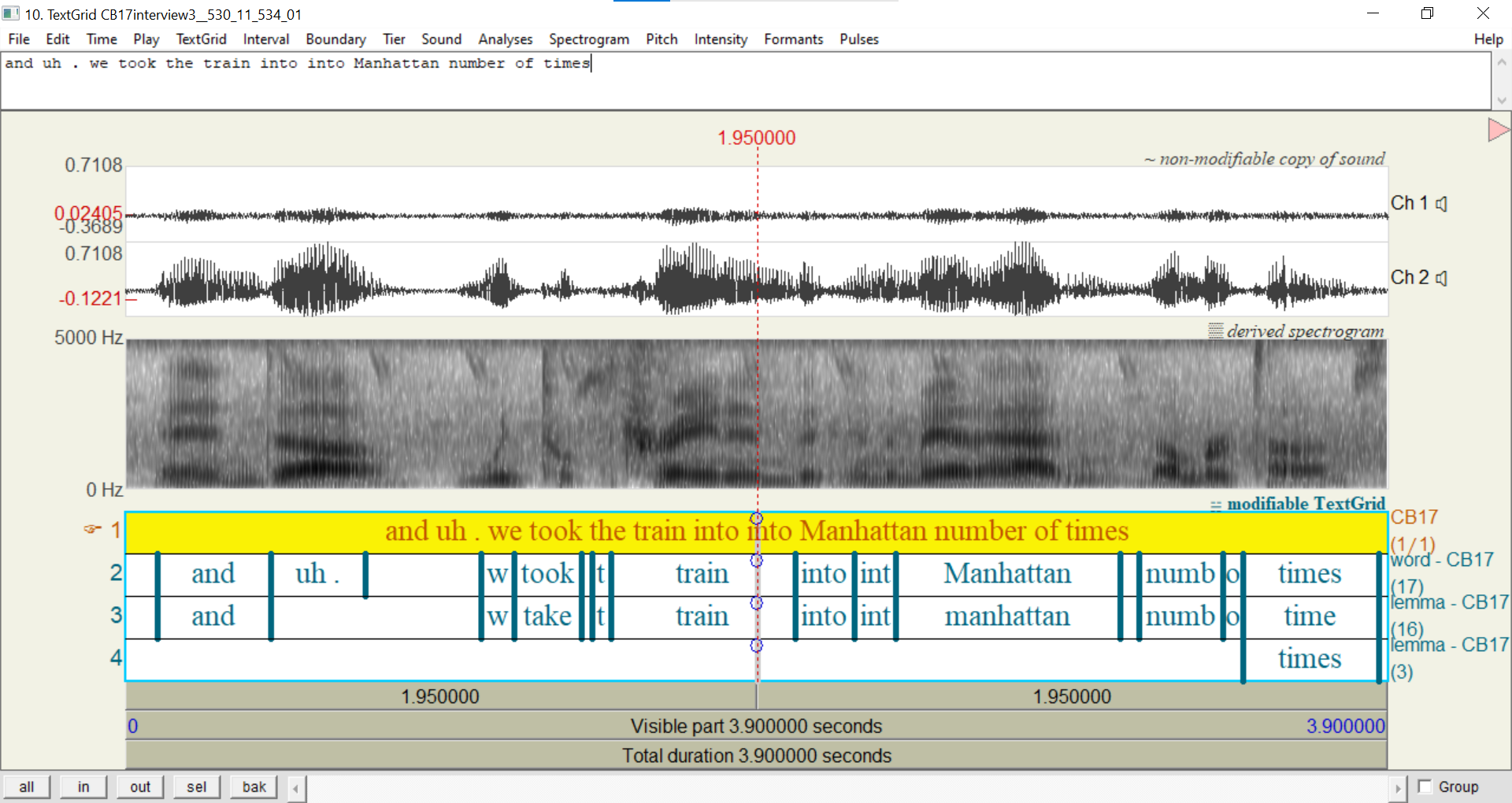Click the 'sel' zoom button
The height and width of the screenshot is (803, 1512).
[197, 787]
